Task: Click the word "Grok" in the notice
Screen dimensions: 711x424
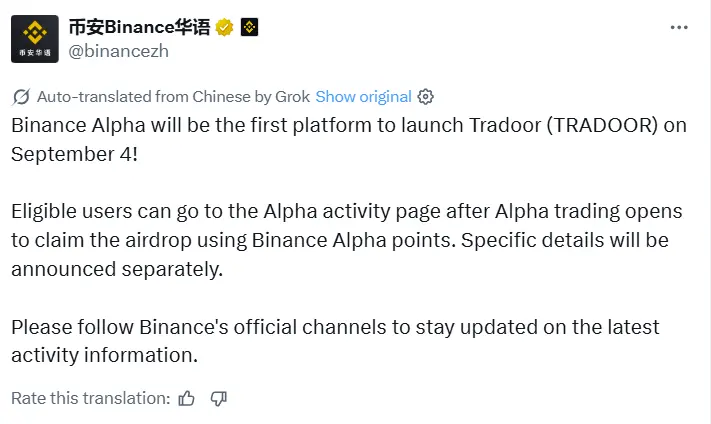Action: 291,97
